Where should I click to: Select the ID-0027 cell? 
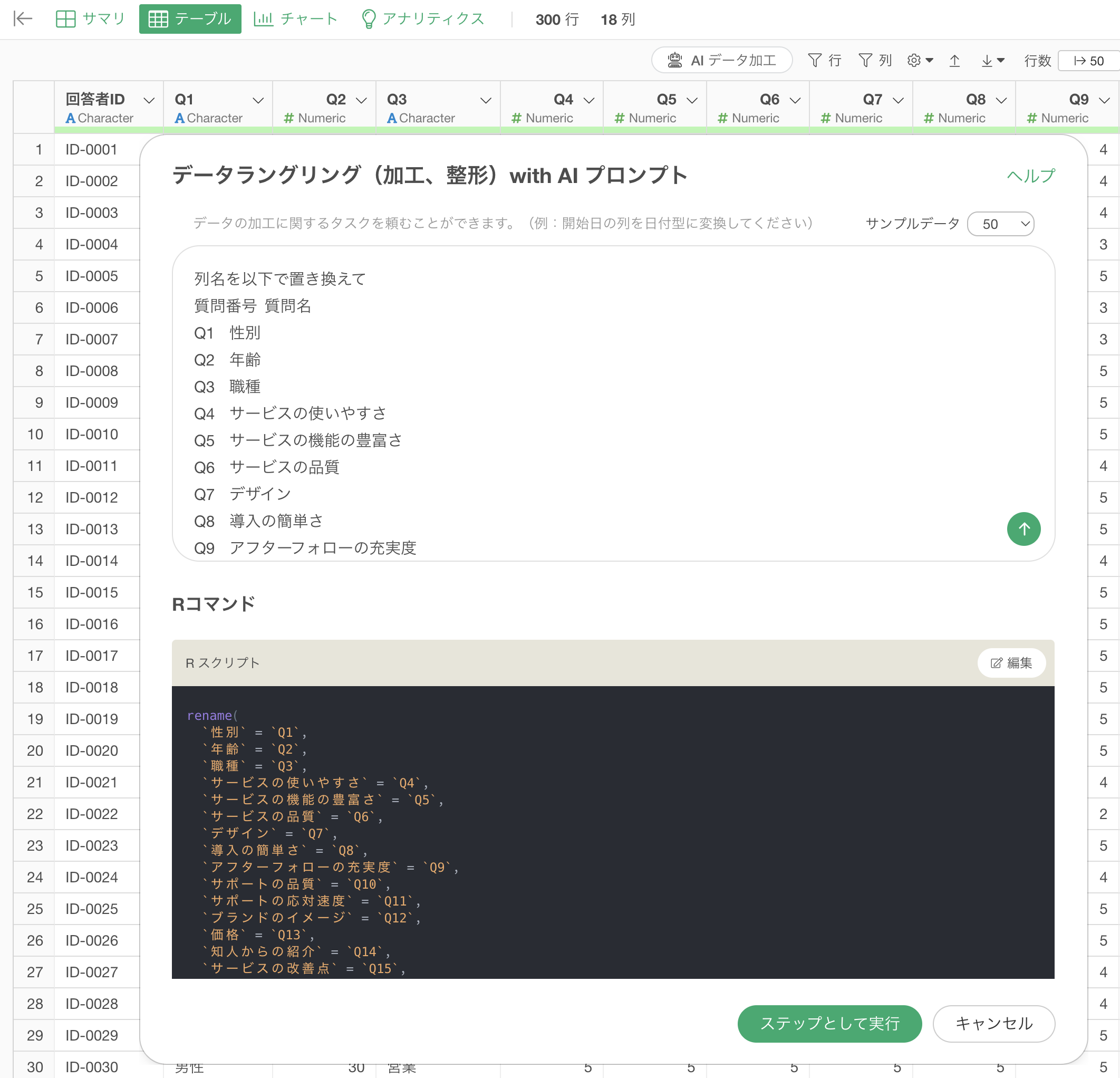pyautogui.click(x=96, y=971)
